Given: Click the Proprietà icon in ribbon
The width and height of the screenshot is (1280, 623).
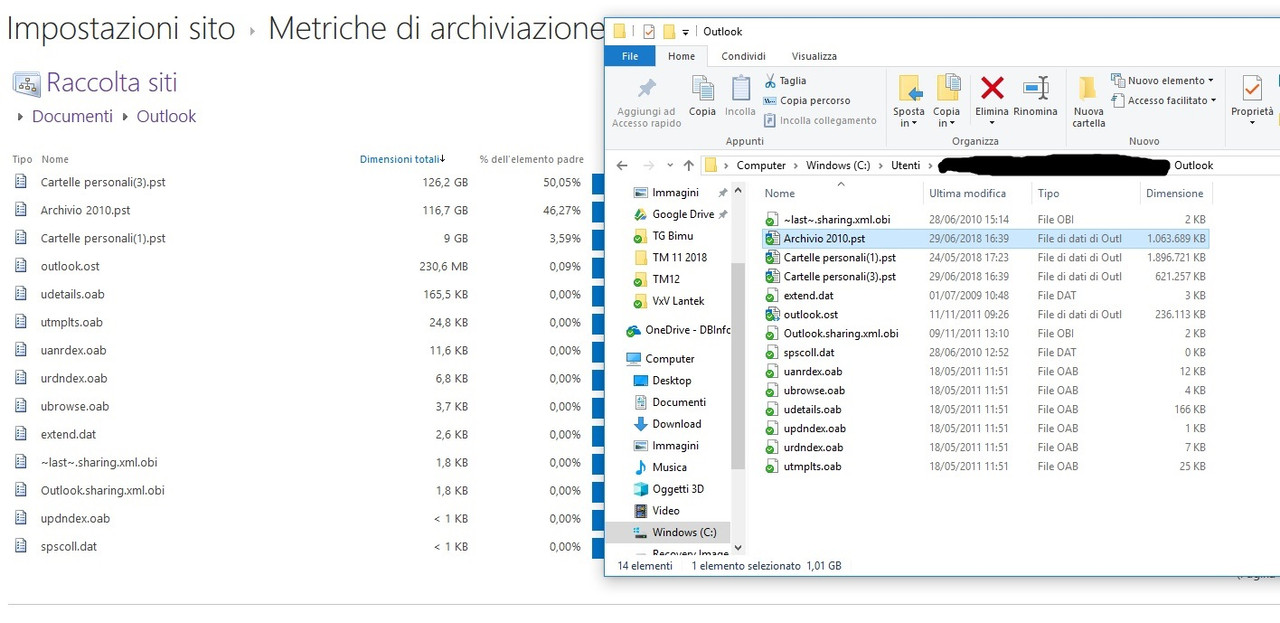Looking at the screenshot, I should 1251,88.
